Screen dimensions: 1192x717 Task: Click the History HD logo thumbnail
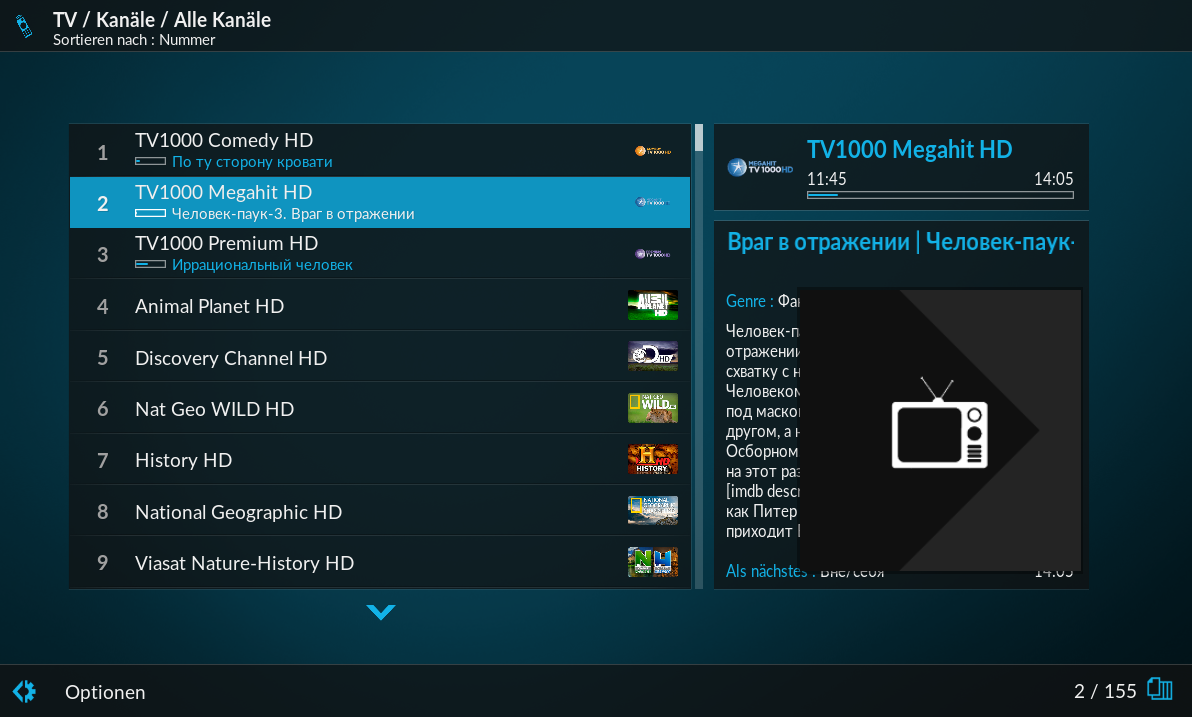(x=653, y=459)
